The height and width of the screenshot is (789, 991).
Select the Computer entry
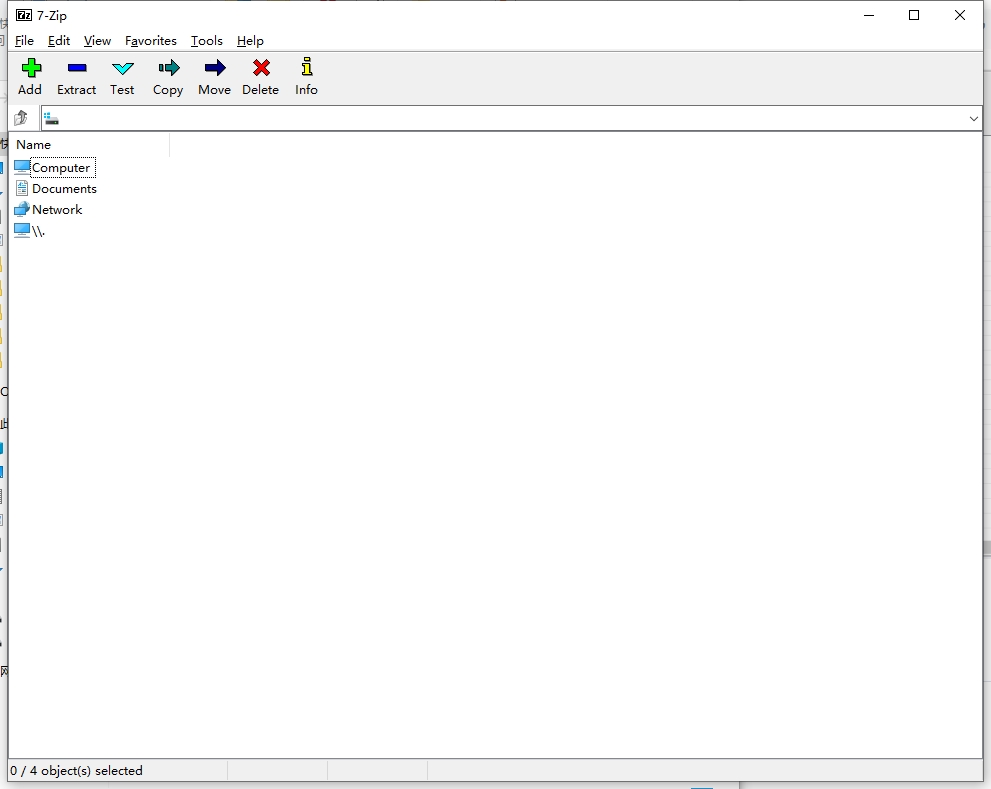click(62, 168)
